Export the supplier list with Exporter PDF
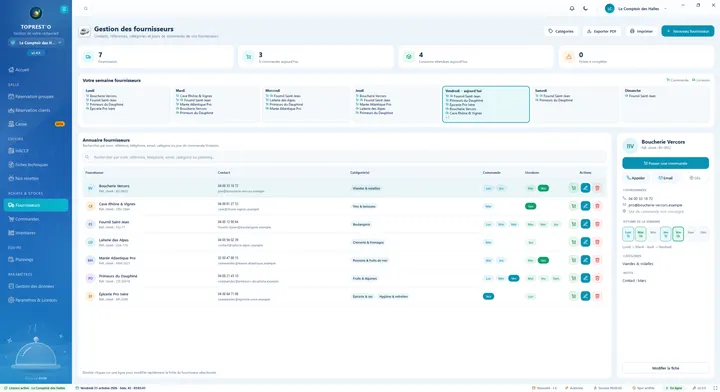The height and width of the screenshot is (392, 720). 602,31
